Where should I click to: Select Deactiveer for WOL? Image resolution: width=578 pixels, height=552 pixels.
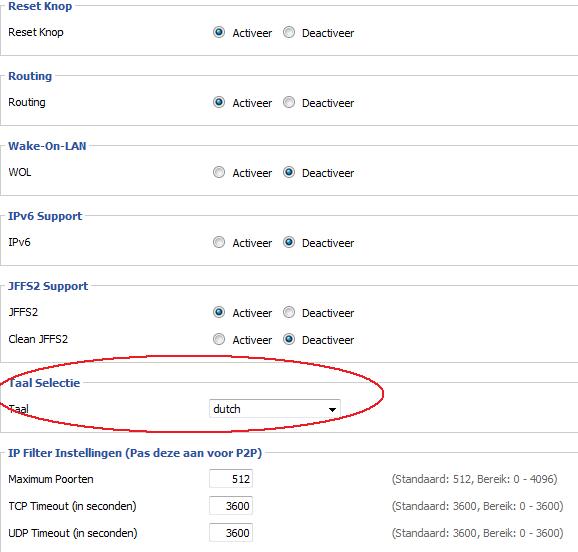[x=289, y=172]
